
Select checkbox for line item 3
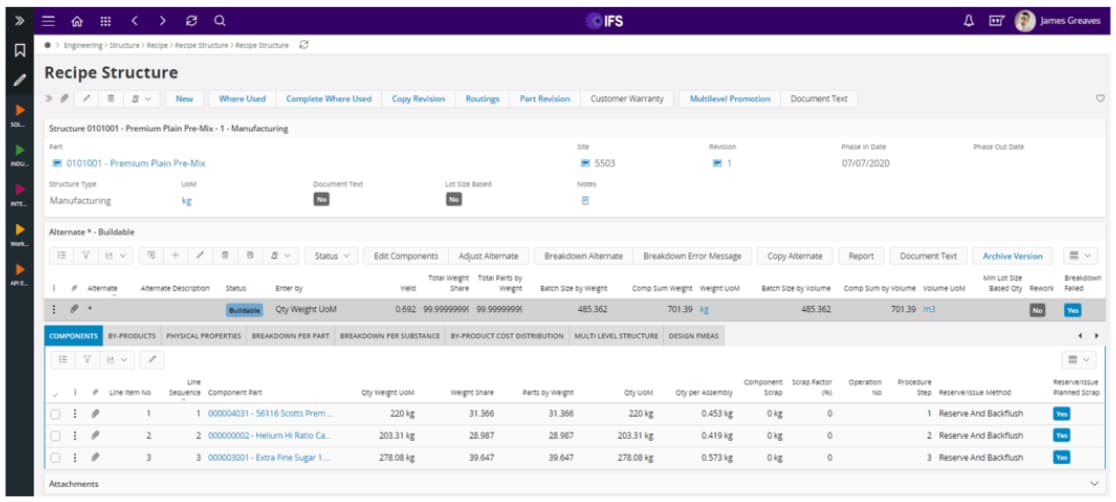point(56,457)
